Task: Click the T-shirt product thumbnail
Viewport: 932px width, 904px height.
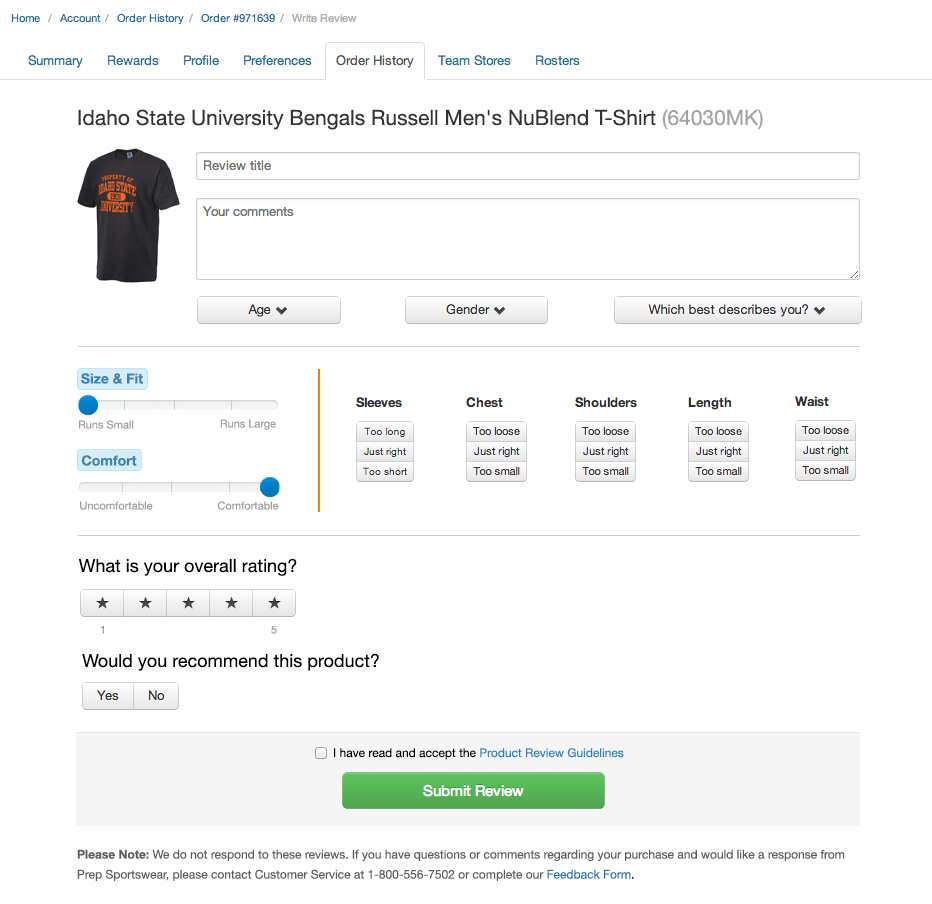Action: 128,215
